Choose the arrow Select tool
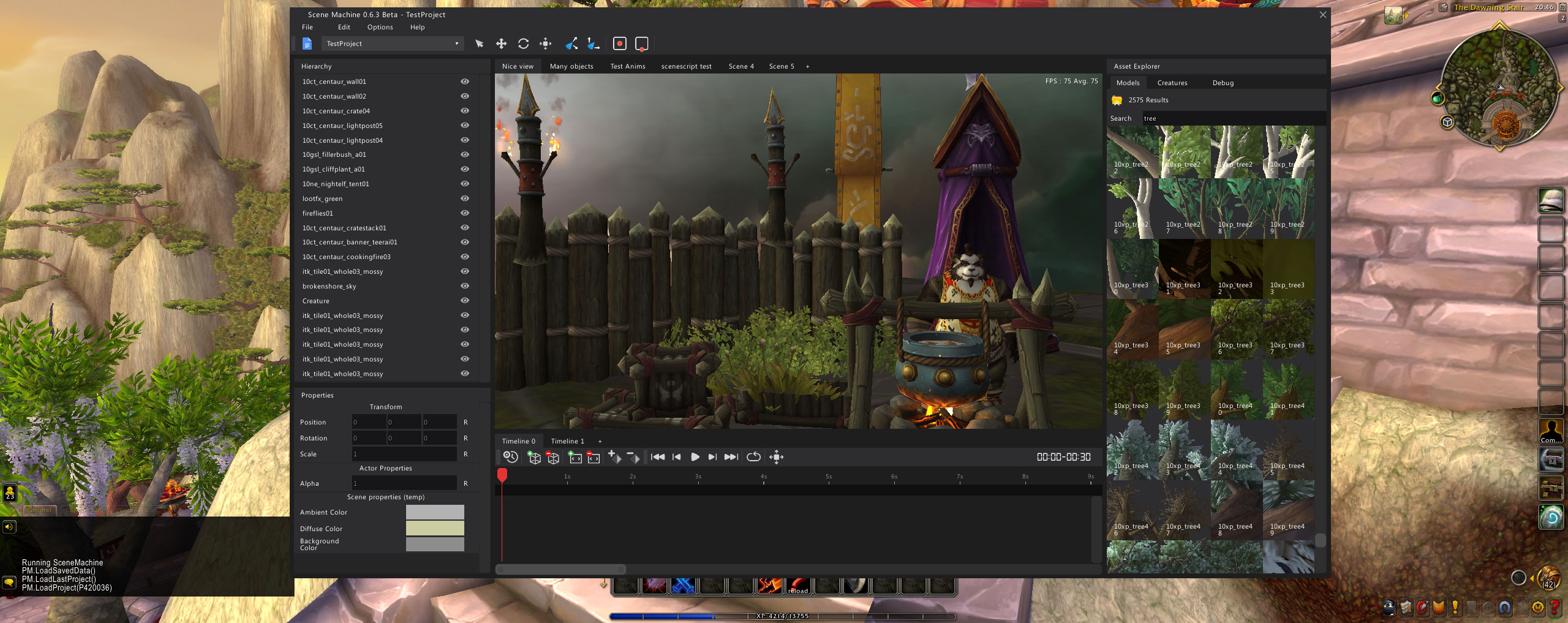This screenshot has width=1568, height=623. pyautogui.click(x=479, y=43)
